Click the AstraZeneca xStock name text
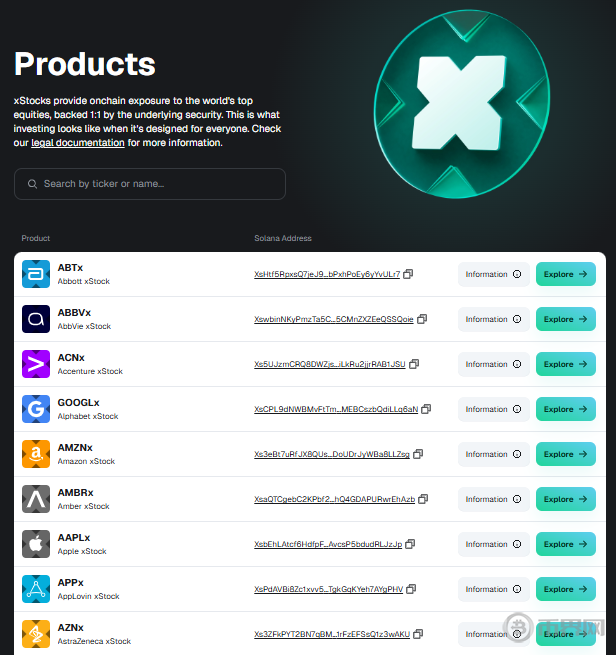The width and height of the screenshot is (616, 655). coord(94,641)
